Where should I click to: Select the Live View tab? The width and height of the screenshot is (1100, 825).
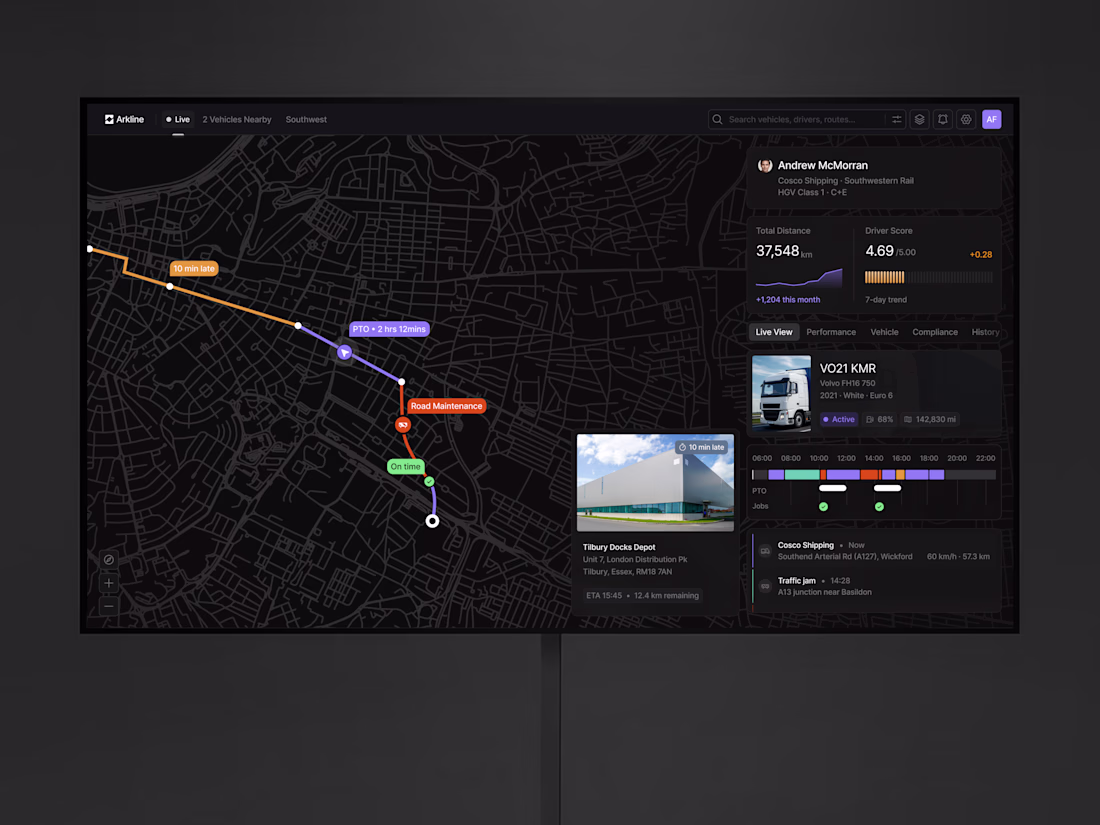click(x=774, y=333)
